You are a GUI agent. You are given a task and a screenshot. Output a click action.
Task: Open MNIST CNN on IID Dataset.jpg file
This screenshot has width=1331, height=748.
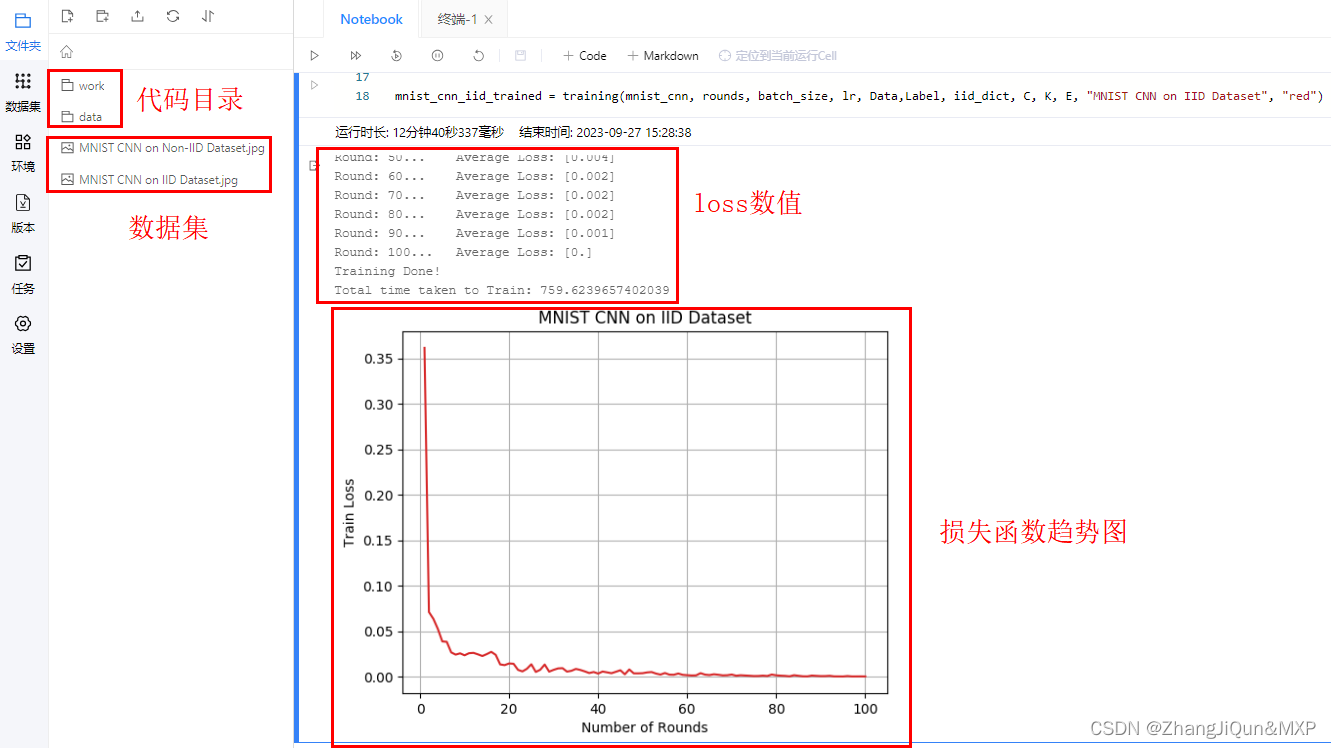(x=150, y=180)
